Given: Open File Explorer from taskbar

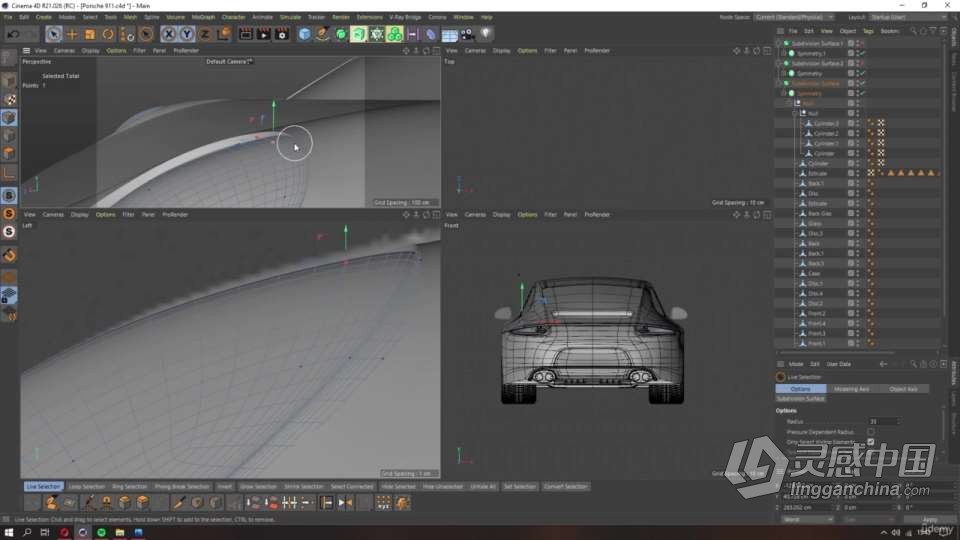Looking at the screenshot, I should pos(119,533).
